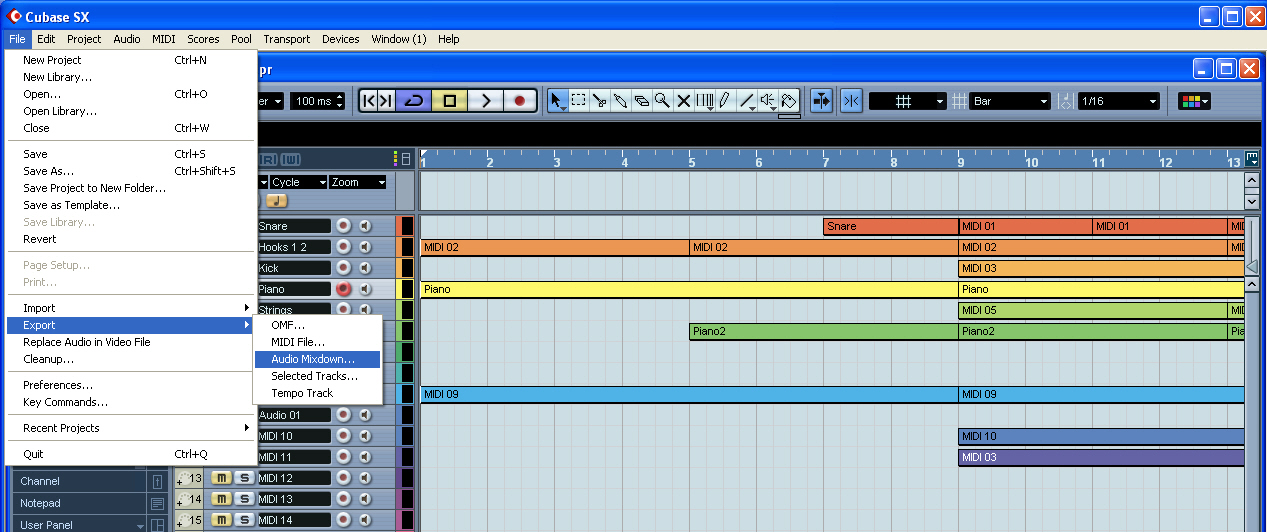Mute the MIDI 14 track
Image resolution: width=1267 pixels, height=532 pixels.
[x=222, y=520]
